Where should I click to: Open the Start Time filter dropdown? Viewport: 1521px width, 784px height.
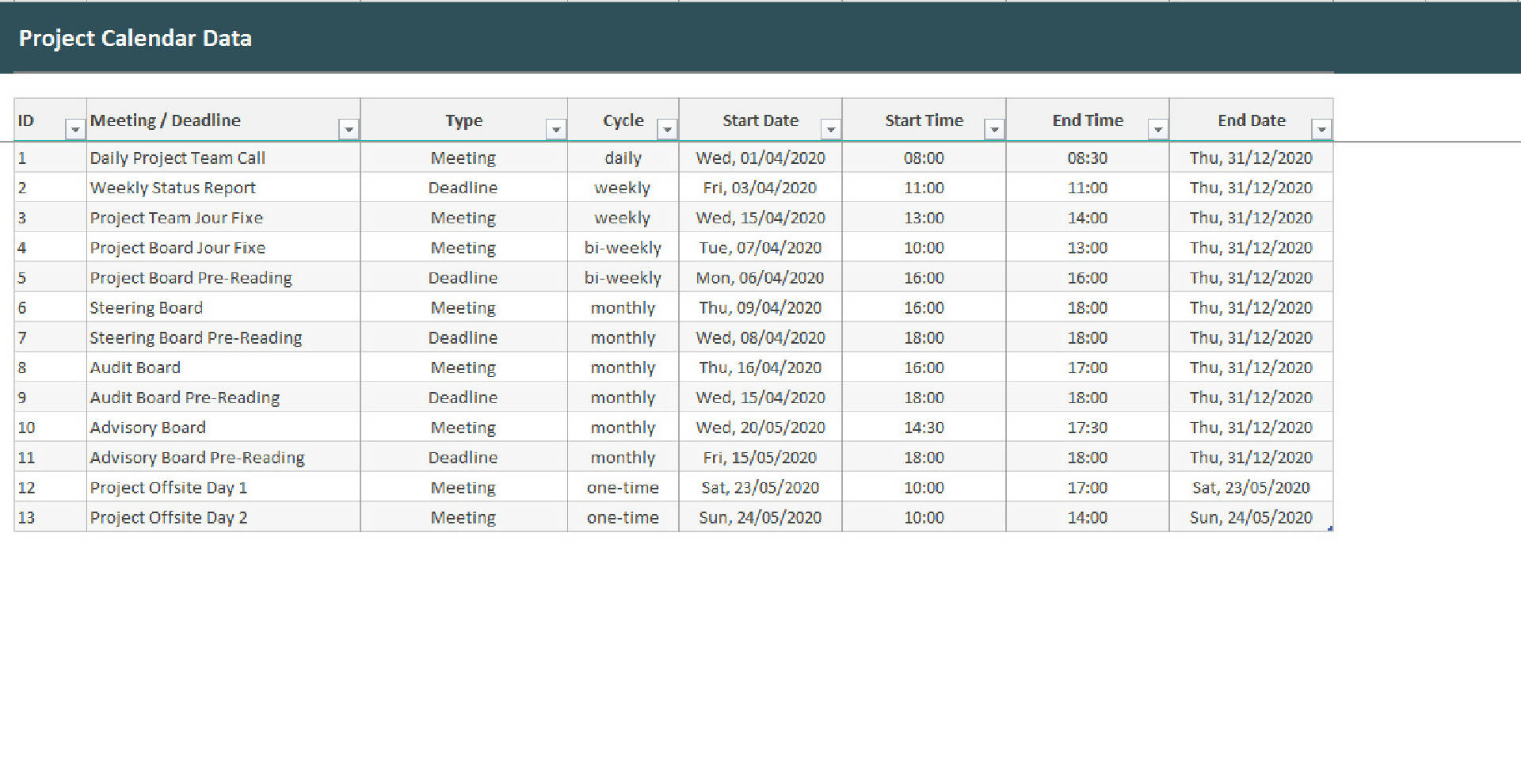click(x=993, y=128)
